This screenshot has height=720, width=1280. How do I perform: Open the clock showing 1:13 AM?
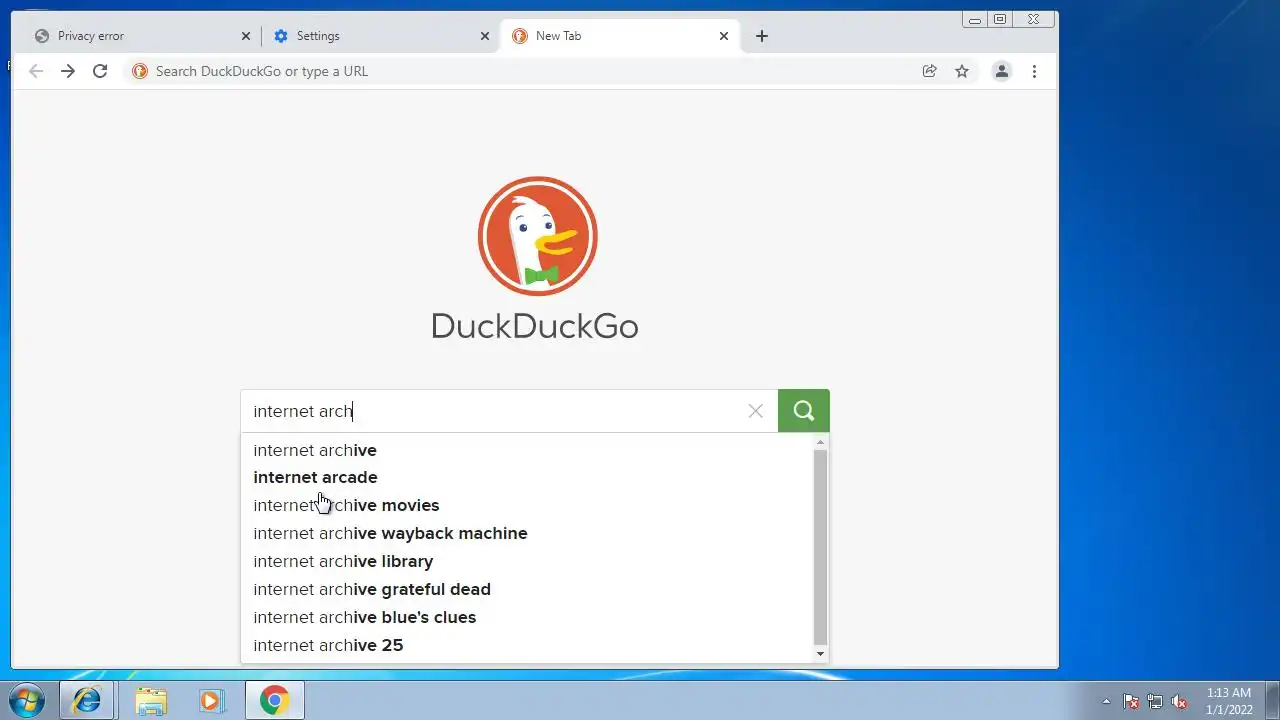tap(1229, 701)
